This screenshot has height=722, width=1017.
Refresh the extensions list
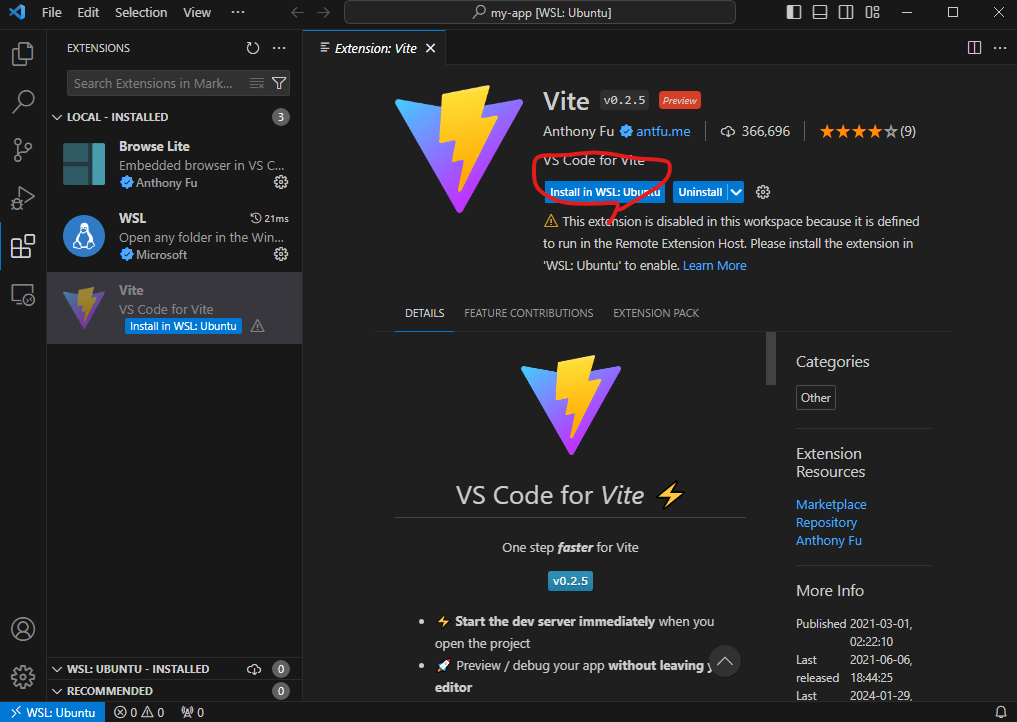[x=253, y=48]
